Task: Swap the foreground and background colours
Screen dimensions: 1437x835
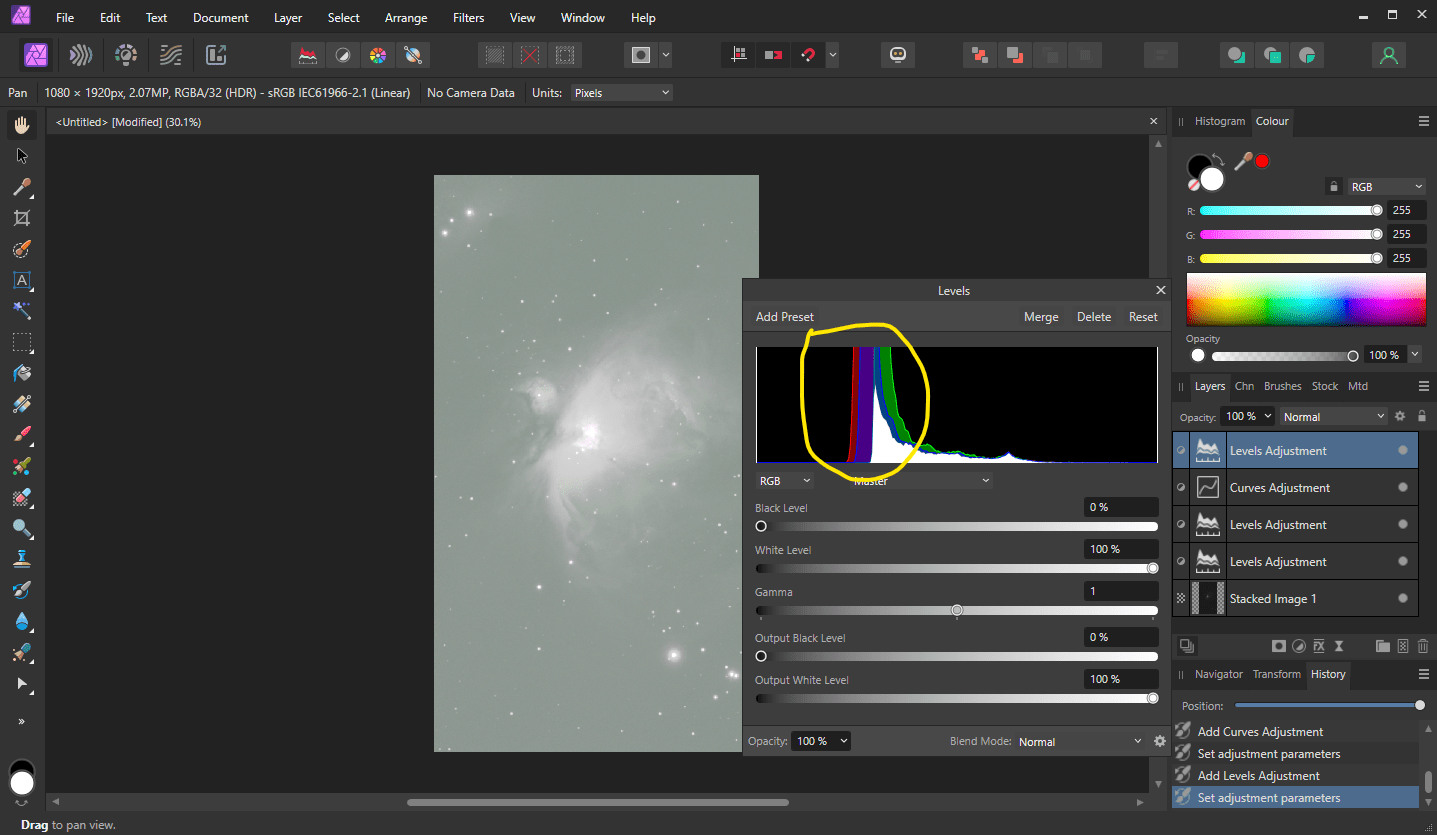Action: (x=1217, y=159)
